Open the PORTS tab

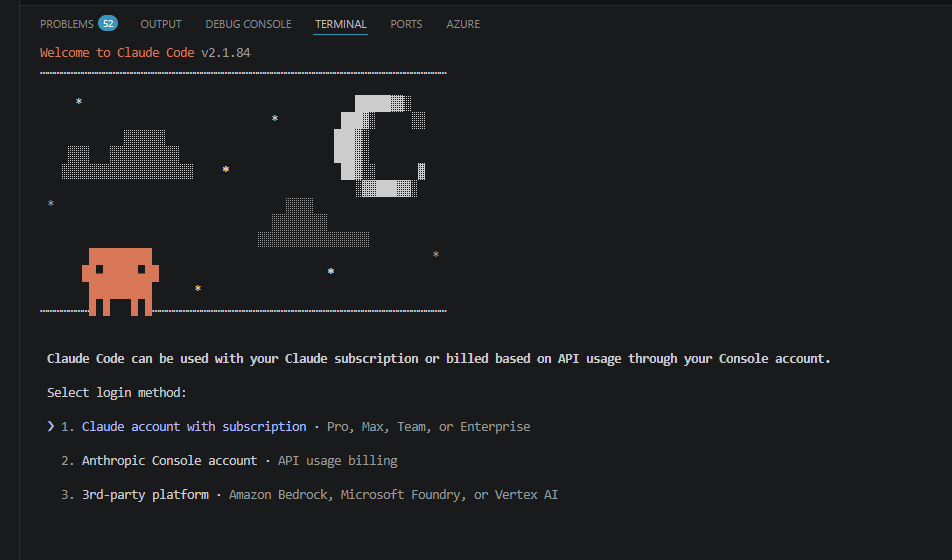click(x=406, y=24)
